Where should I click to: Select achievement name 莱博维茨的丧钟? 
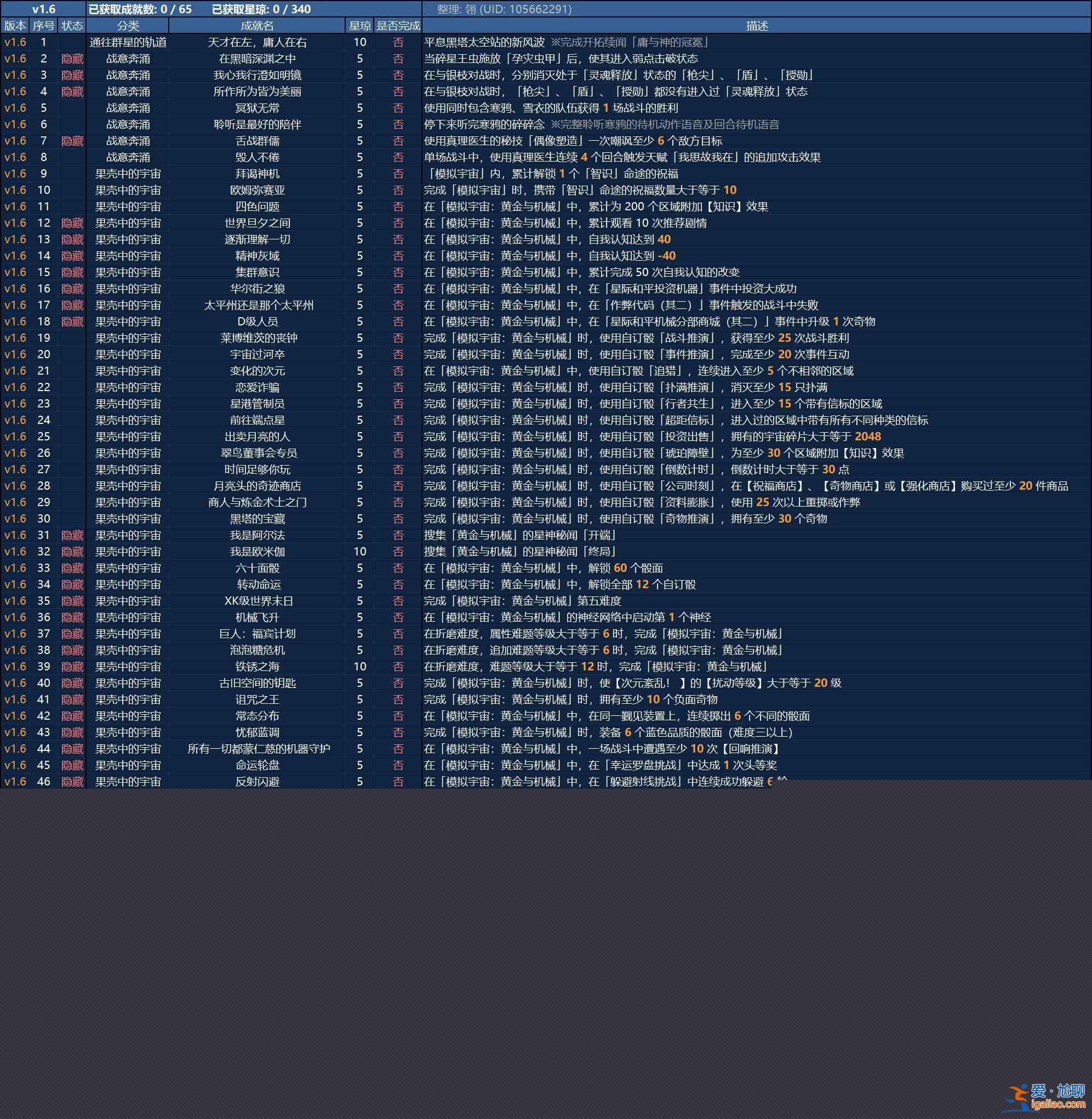coord(259,338)
